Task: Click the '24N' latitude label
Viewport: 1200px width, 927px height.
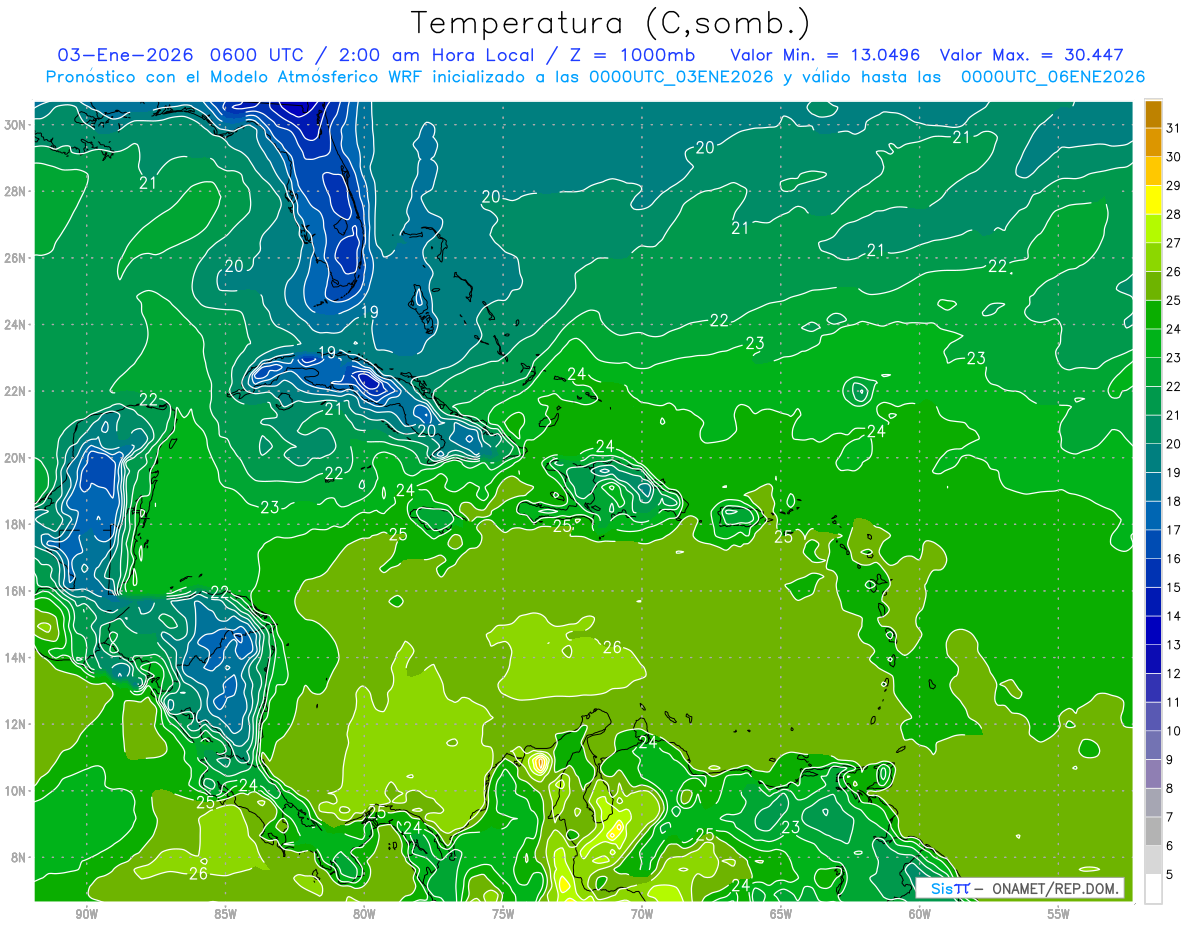Action: 17,325
